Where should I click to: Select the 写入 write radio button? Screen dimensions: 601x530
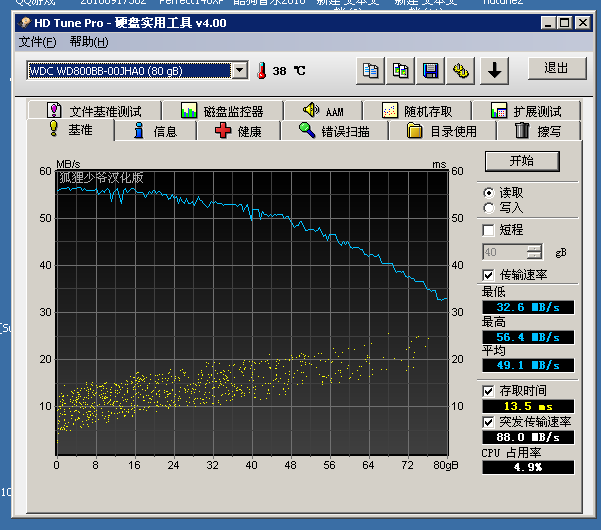[x=488, y=208]
